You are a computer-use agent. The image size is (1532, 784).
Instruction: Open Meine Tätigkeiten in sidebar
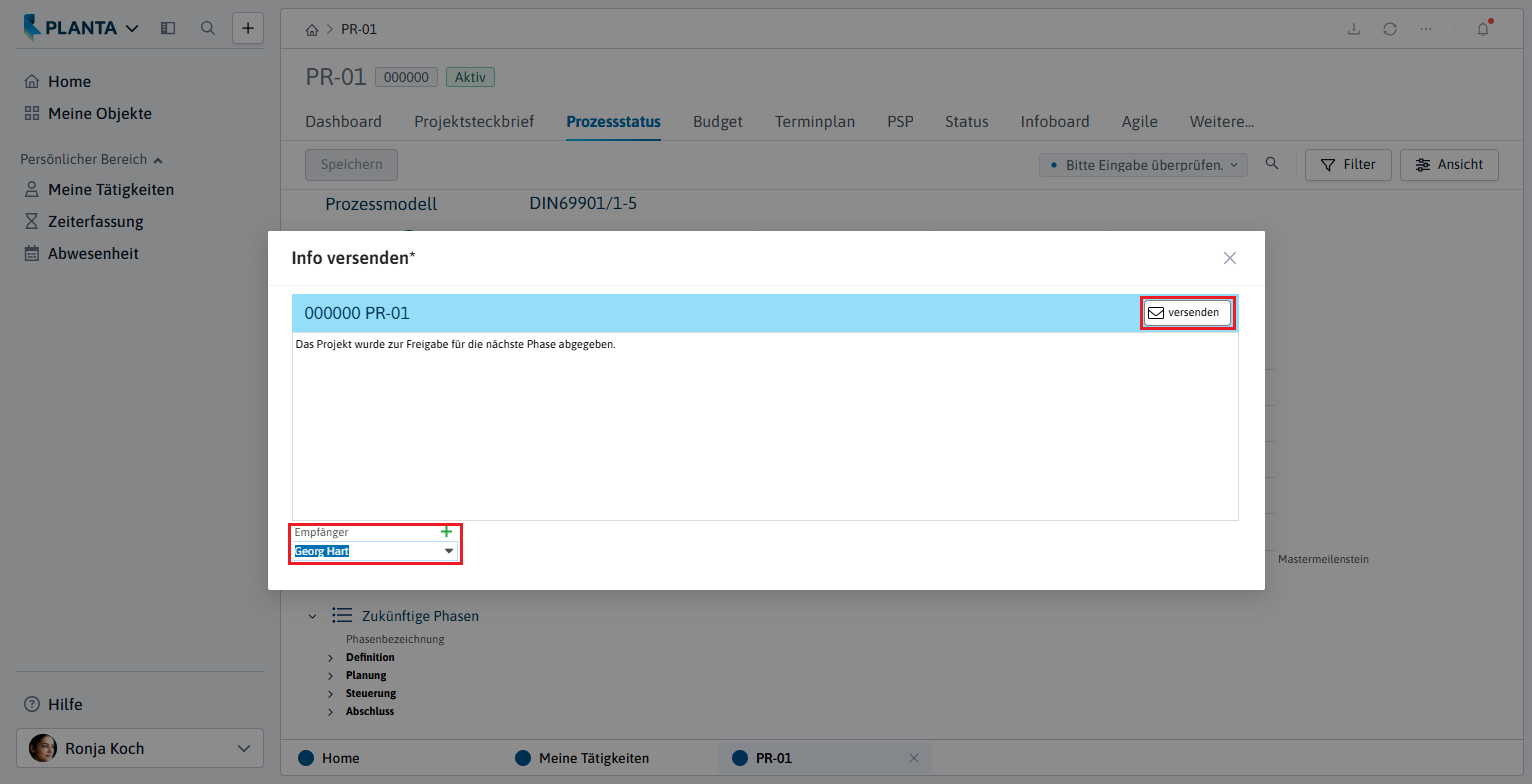tap(99, 190)
